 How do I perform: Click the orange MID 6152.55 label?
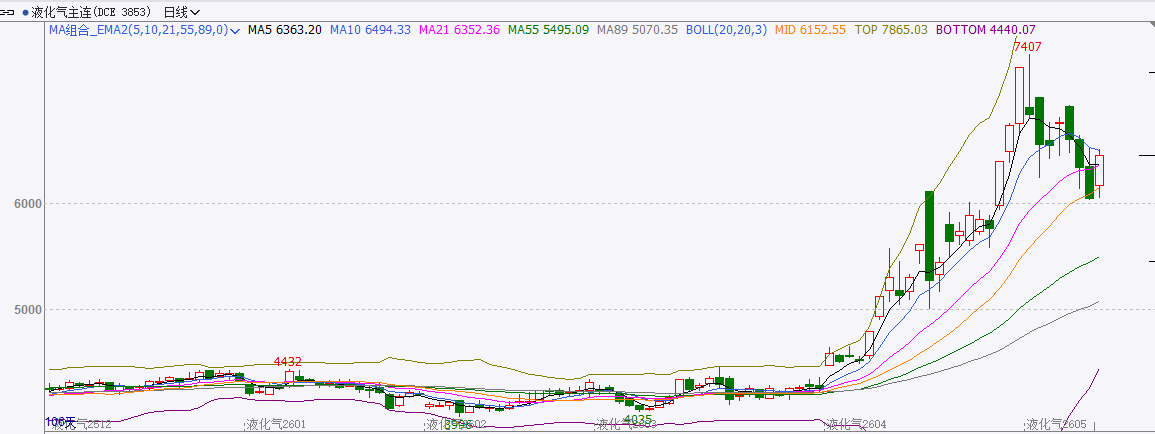point(810,30)
